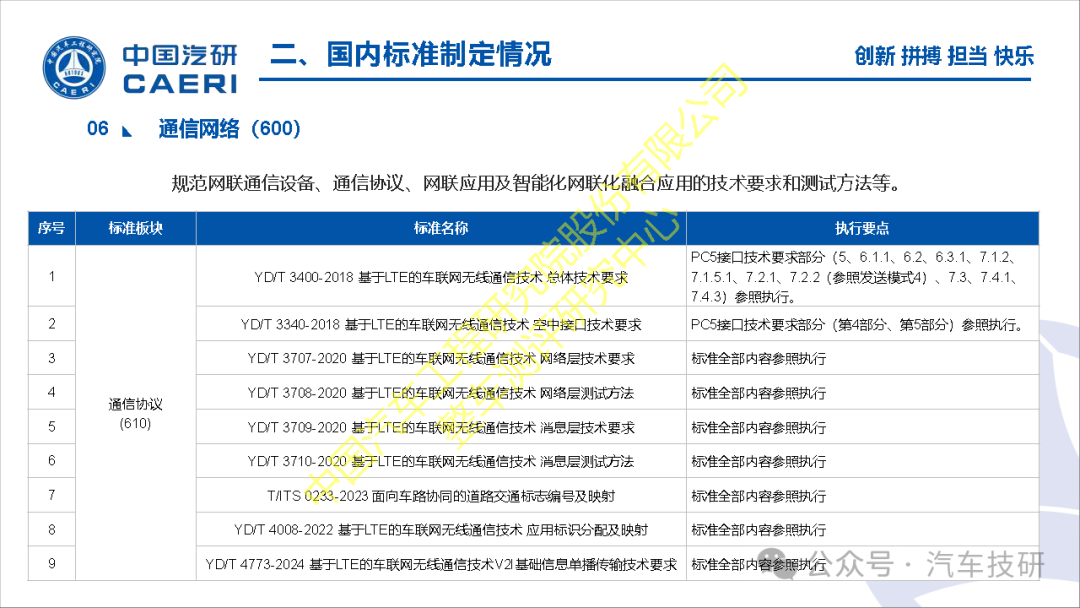
Task: Click 标准全部内容参照执行 in the T/ITS 0233-2023 row
Action: [x=758, y=496]
